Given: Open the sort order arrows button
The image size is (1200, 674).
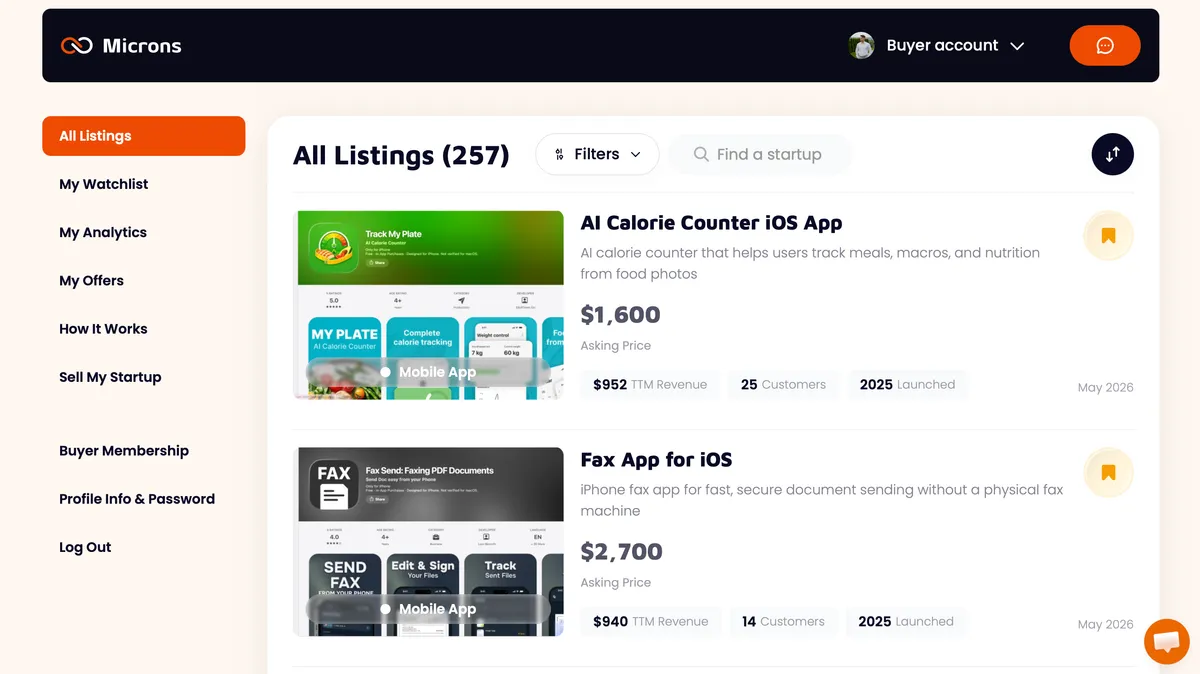Looking at the screenshot, I should 1113,154.
